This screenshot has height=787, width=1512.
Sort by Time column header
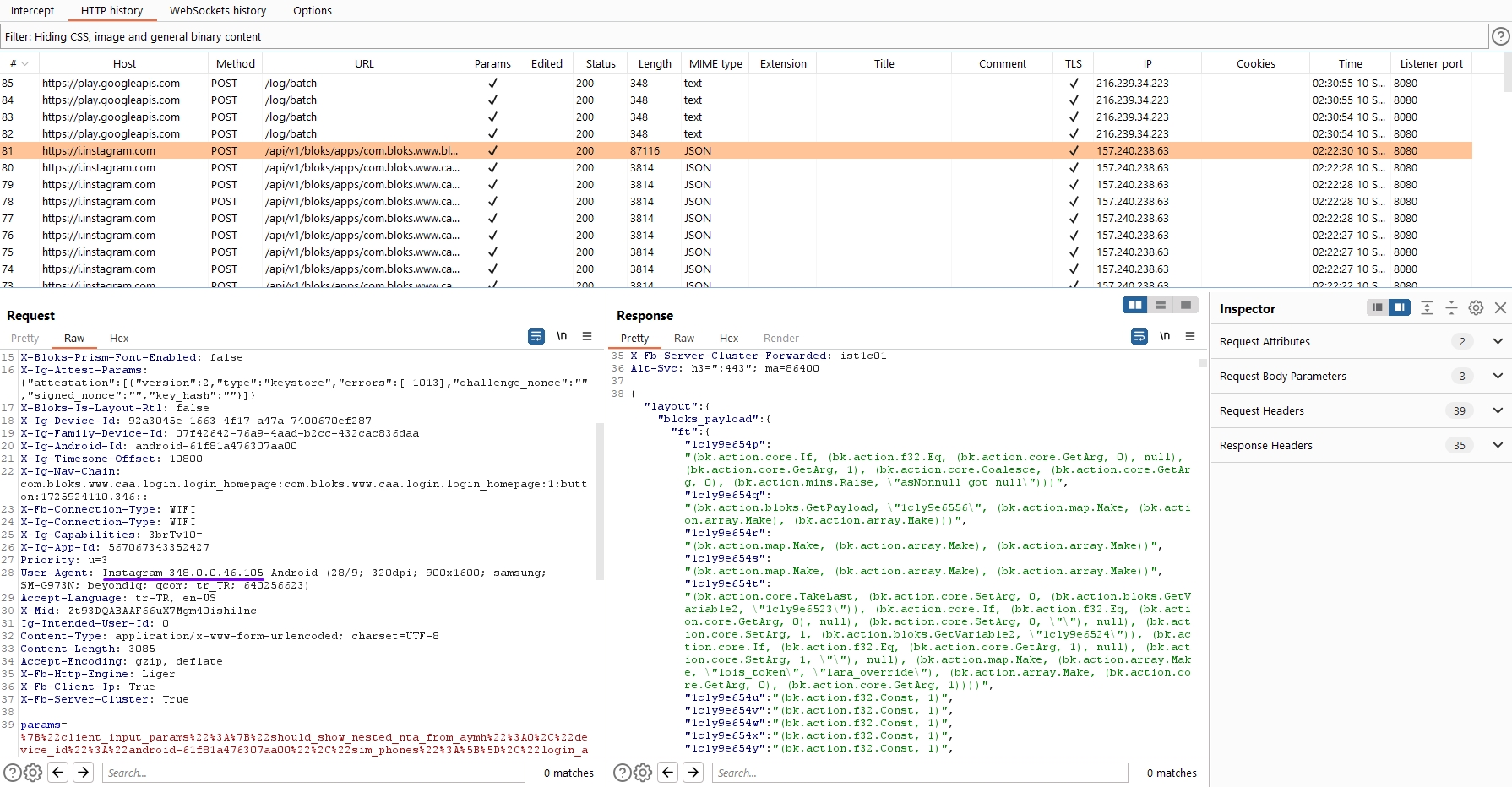coord(1350,63)
